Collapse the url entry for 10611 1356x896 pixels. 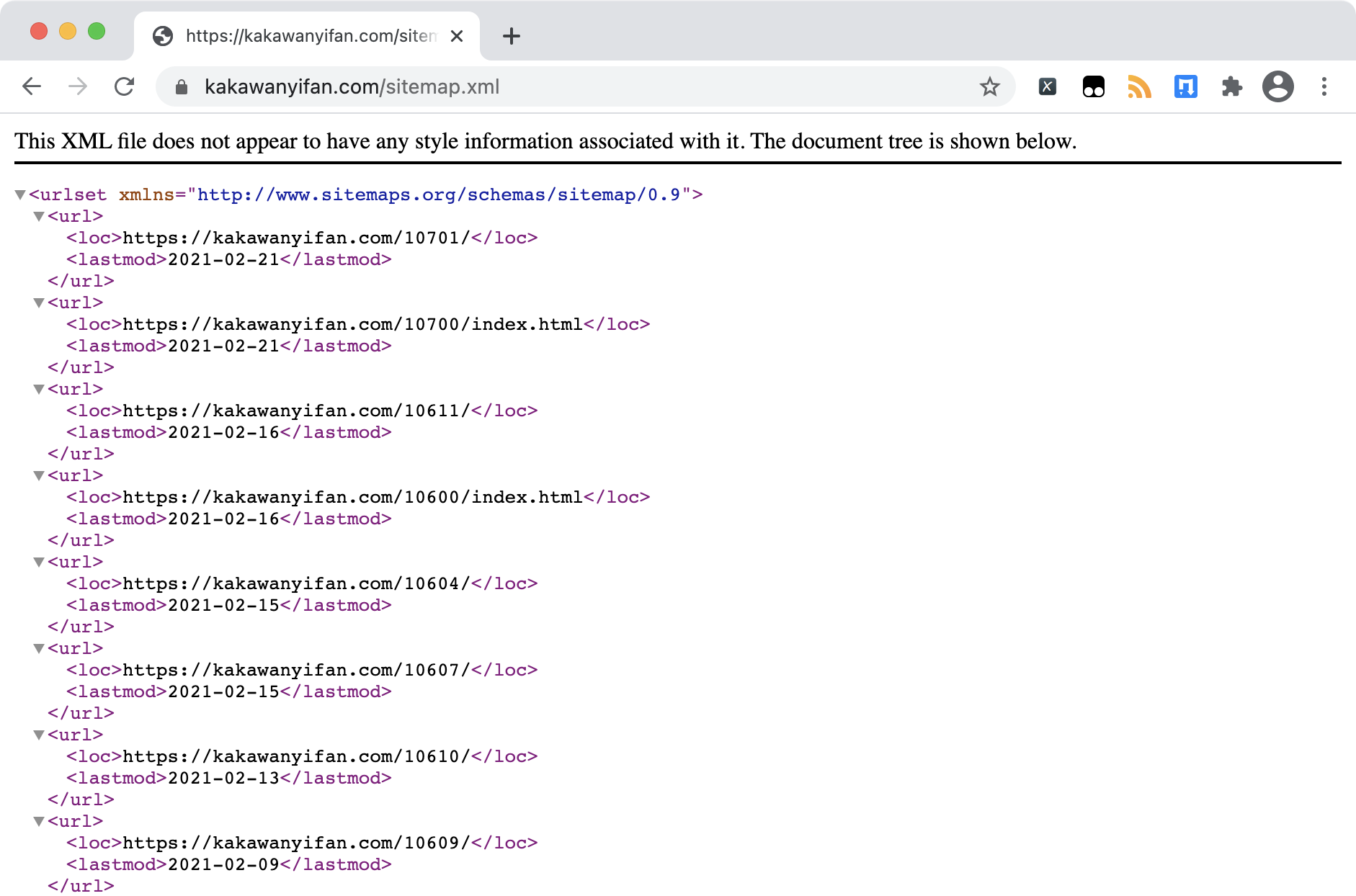39,389
